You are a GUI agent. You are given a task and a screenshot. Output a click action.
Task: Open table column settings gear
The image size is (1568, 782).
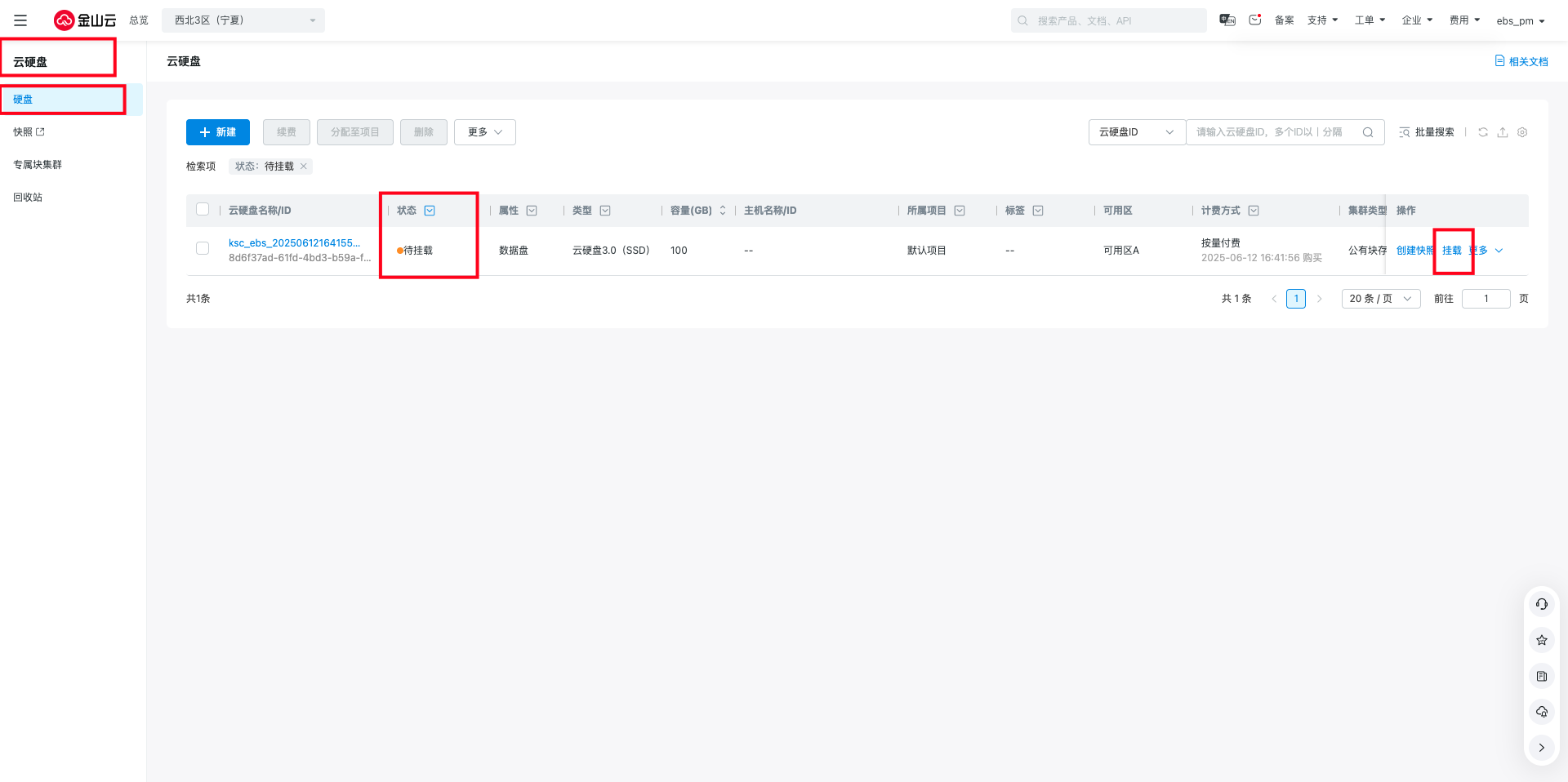click(x=1522, y=132)
